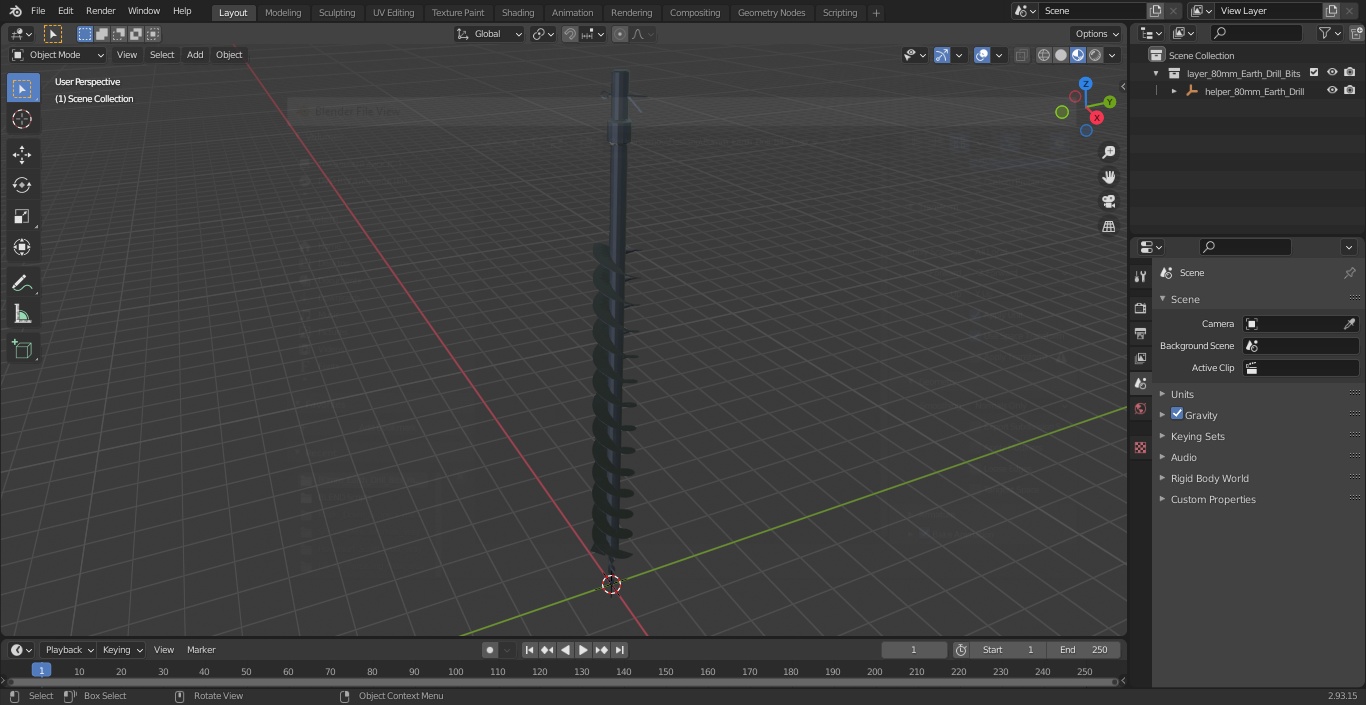Activate the Select Box tool
The height and width of the screenshot is (705, 1366).
(x=22, y=88)
